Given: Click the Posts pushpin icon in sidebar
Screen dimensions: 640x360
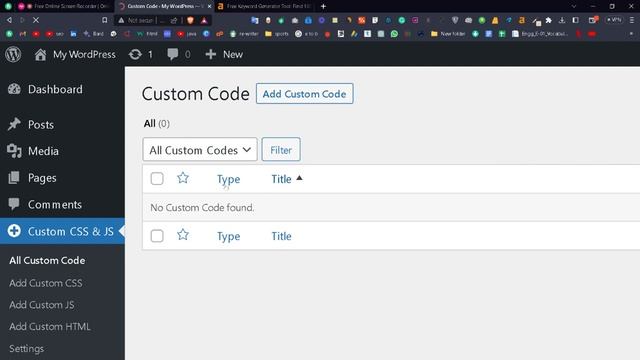Looking at the screenshot, I should coord(14,124).
